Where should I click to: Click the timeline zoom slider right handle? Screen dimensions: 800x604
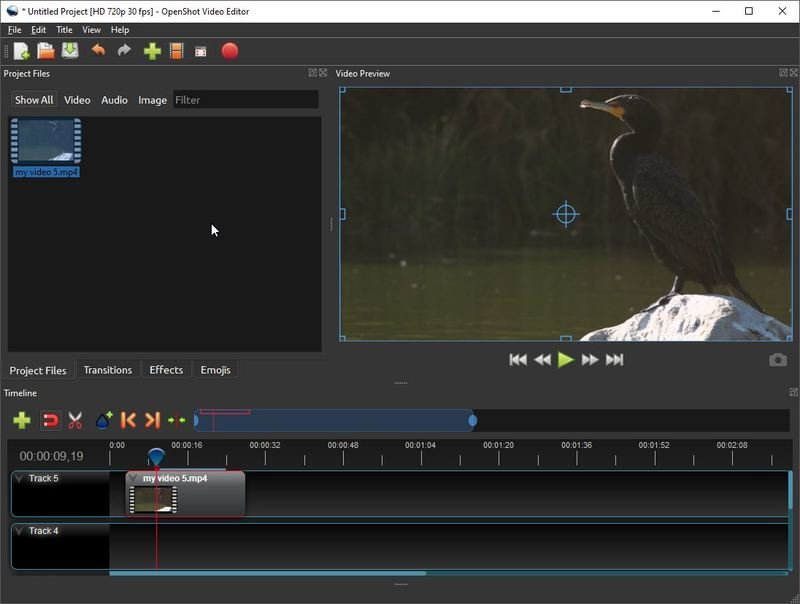point(472,421)
